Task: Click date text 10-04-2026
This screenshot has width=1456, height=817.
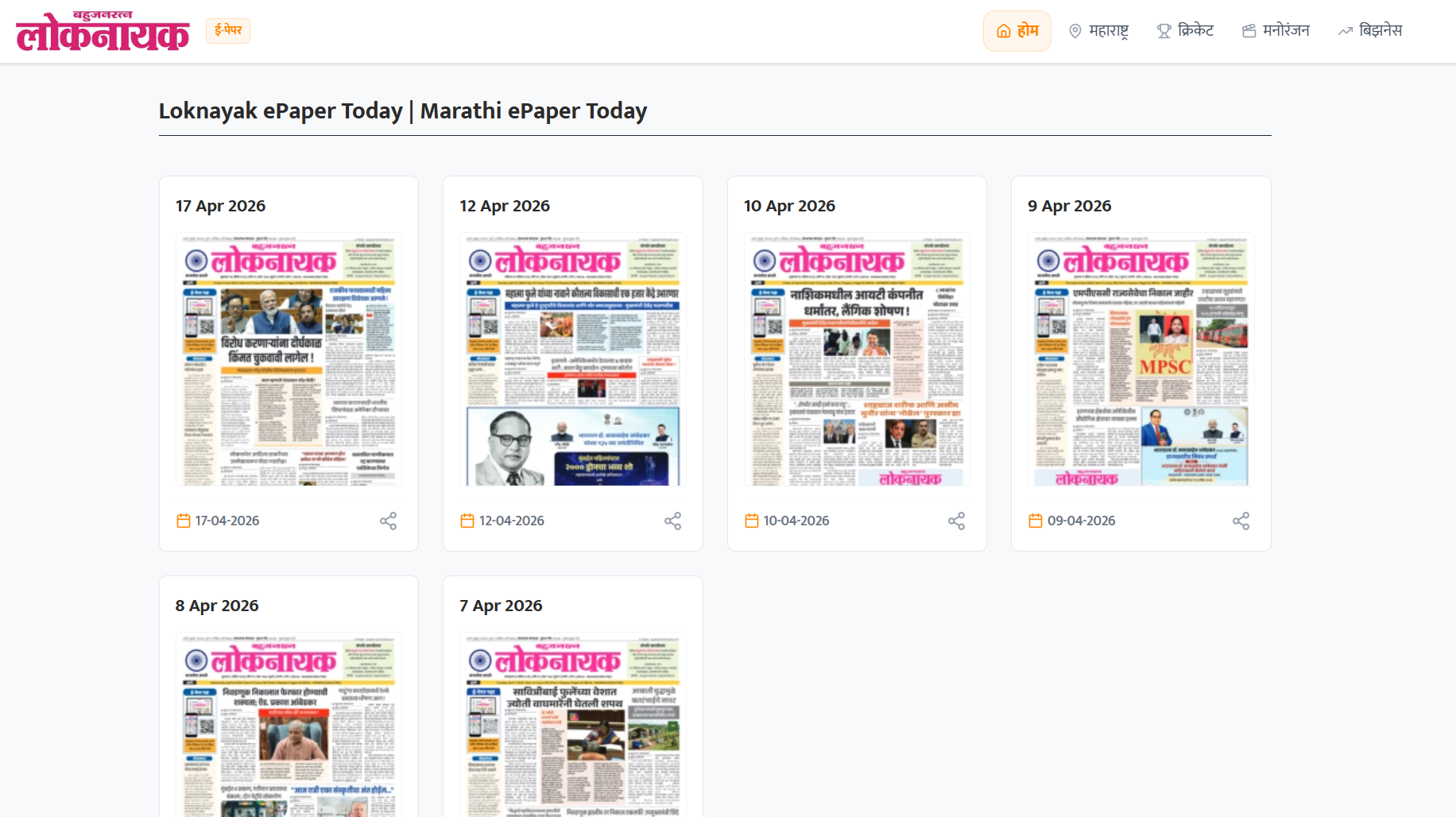Action: click(796, 521)
